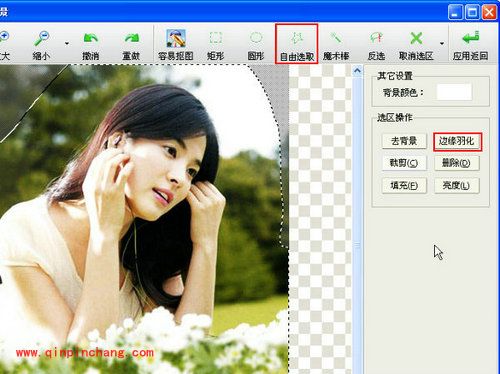Click the 裁剪(C) crop button
The width and height of the screenshot is (500, 374).
404,163
